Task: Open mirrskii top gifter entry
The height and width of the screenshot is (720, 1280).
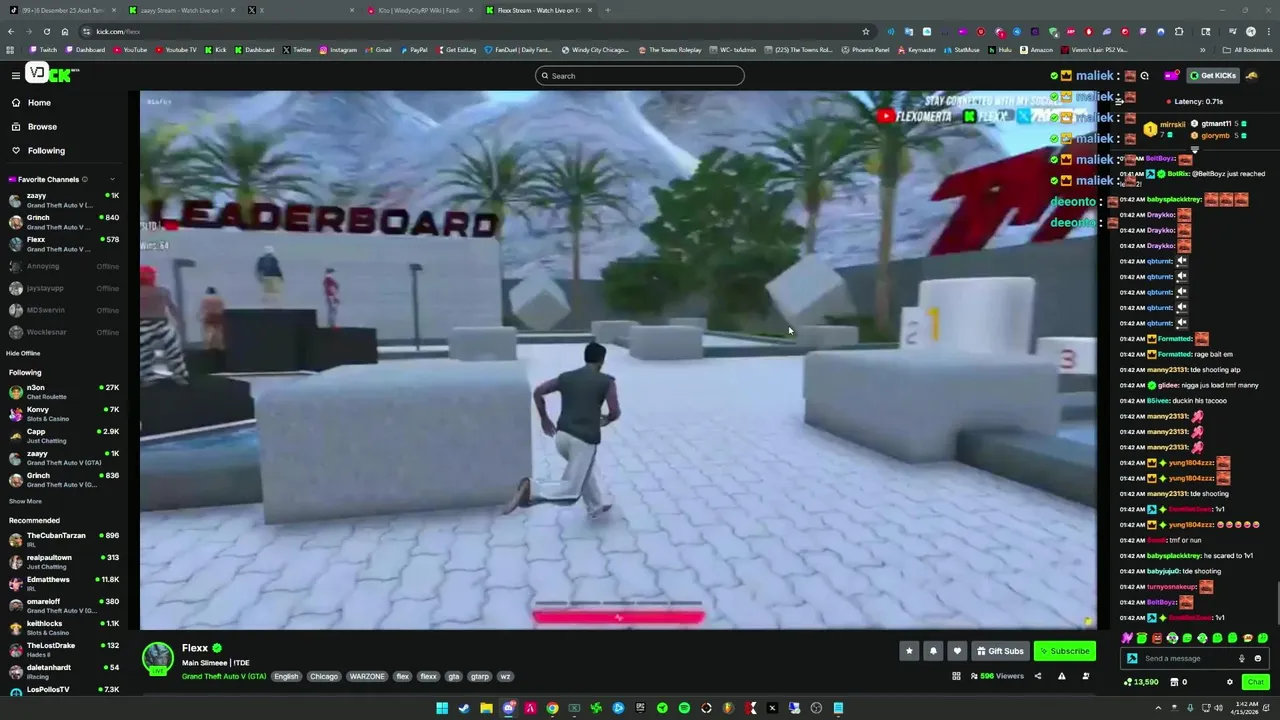Action: 1166,129
